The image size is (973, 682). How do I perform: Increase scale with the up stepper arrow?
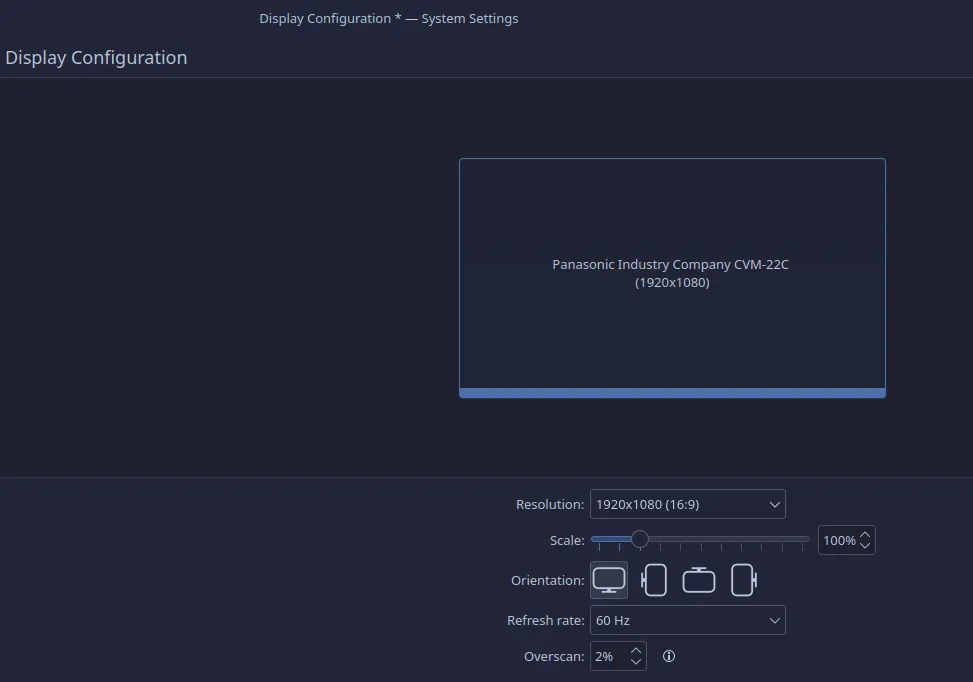[x=864, y=534]
